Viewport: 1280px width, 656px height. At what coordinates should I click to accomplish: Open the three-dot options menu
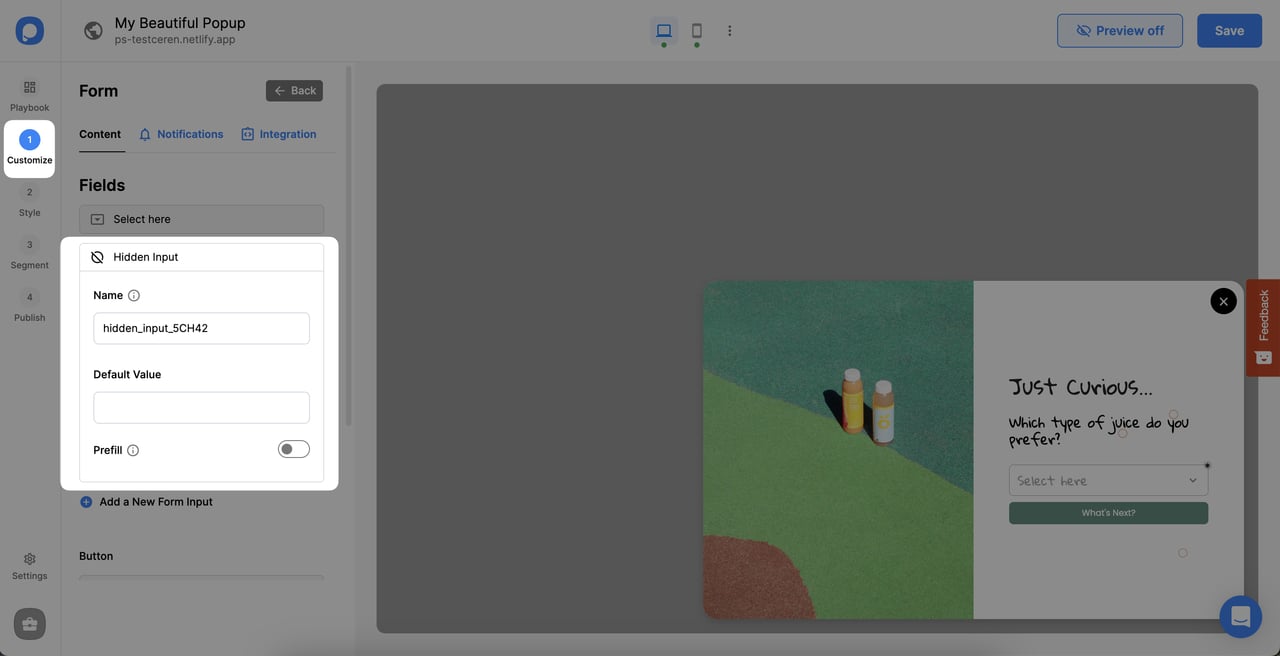730,31
